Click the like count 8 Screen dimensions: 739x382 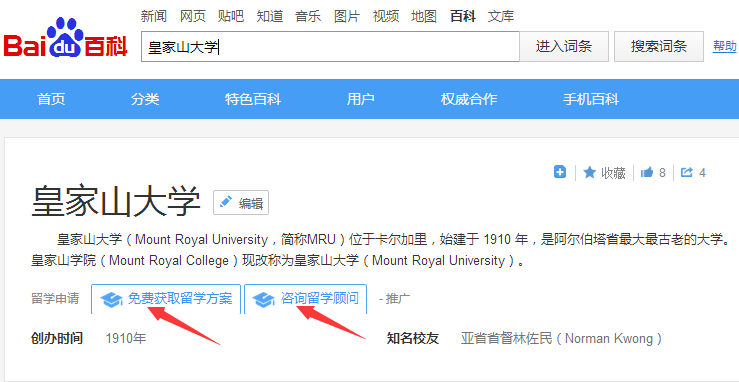pyautogui.click(x=662, y=173)
